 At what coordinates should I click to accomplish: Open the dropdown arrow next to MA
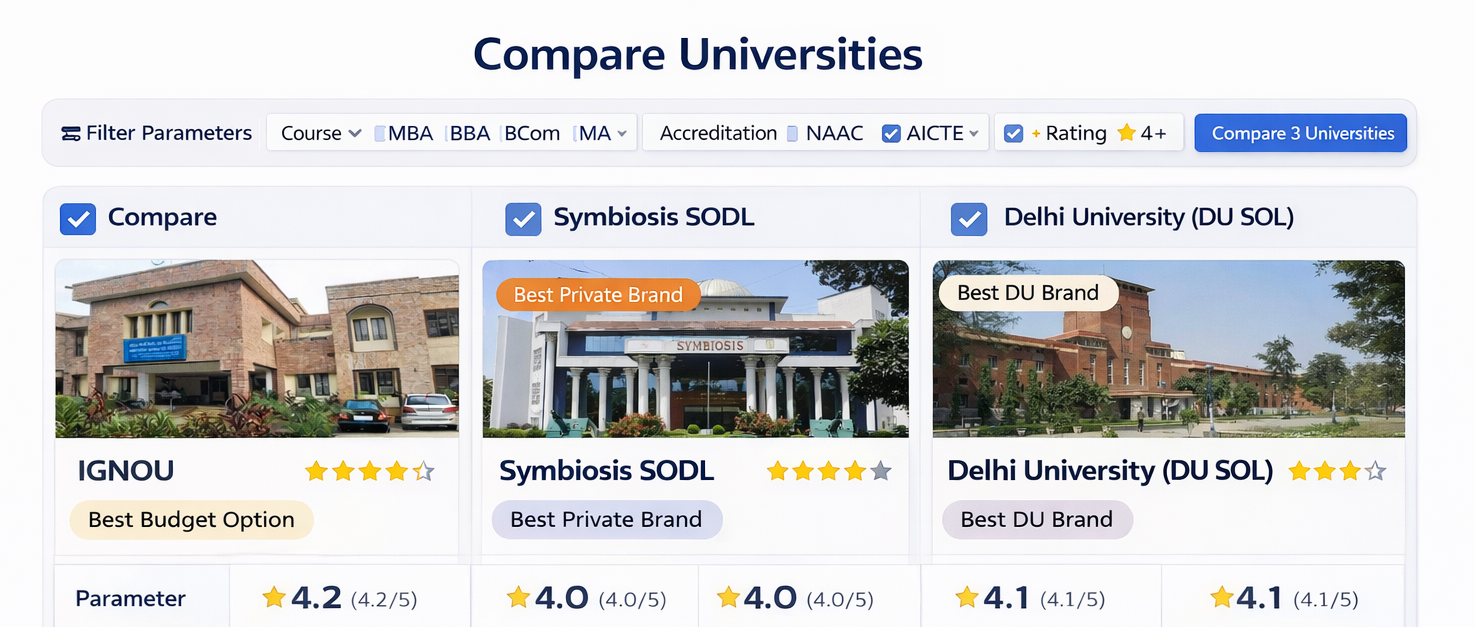(622, 133)
